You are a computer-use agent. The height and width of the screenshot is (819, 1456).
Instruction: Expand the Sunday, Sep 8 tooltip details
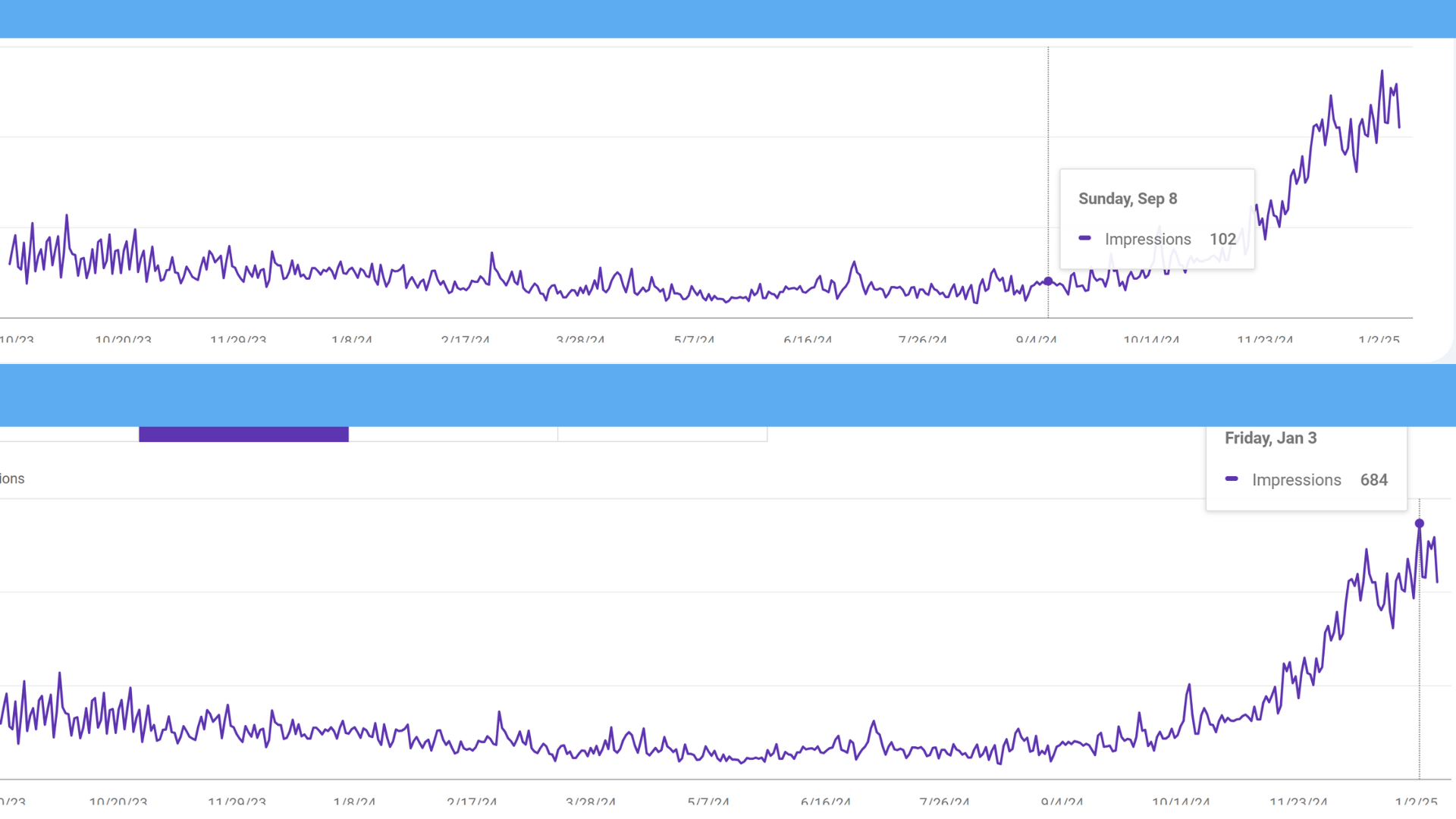coord(1128,198)
